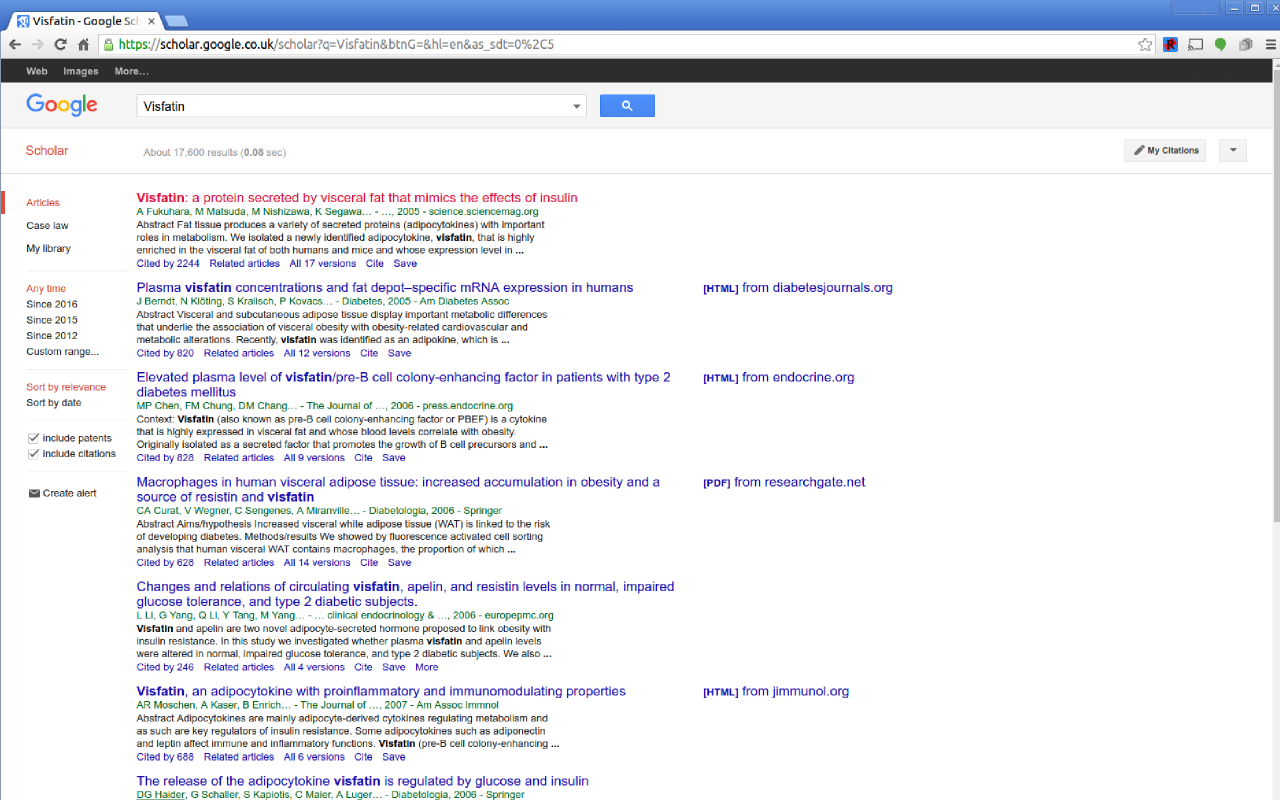Create alert using the envelope icon
The image size is (1280, 800).
click(34, 493)
